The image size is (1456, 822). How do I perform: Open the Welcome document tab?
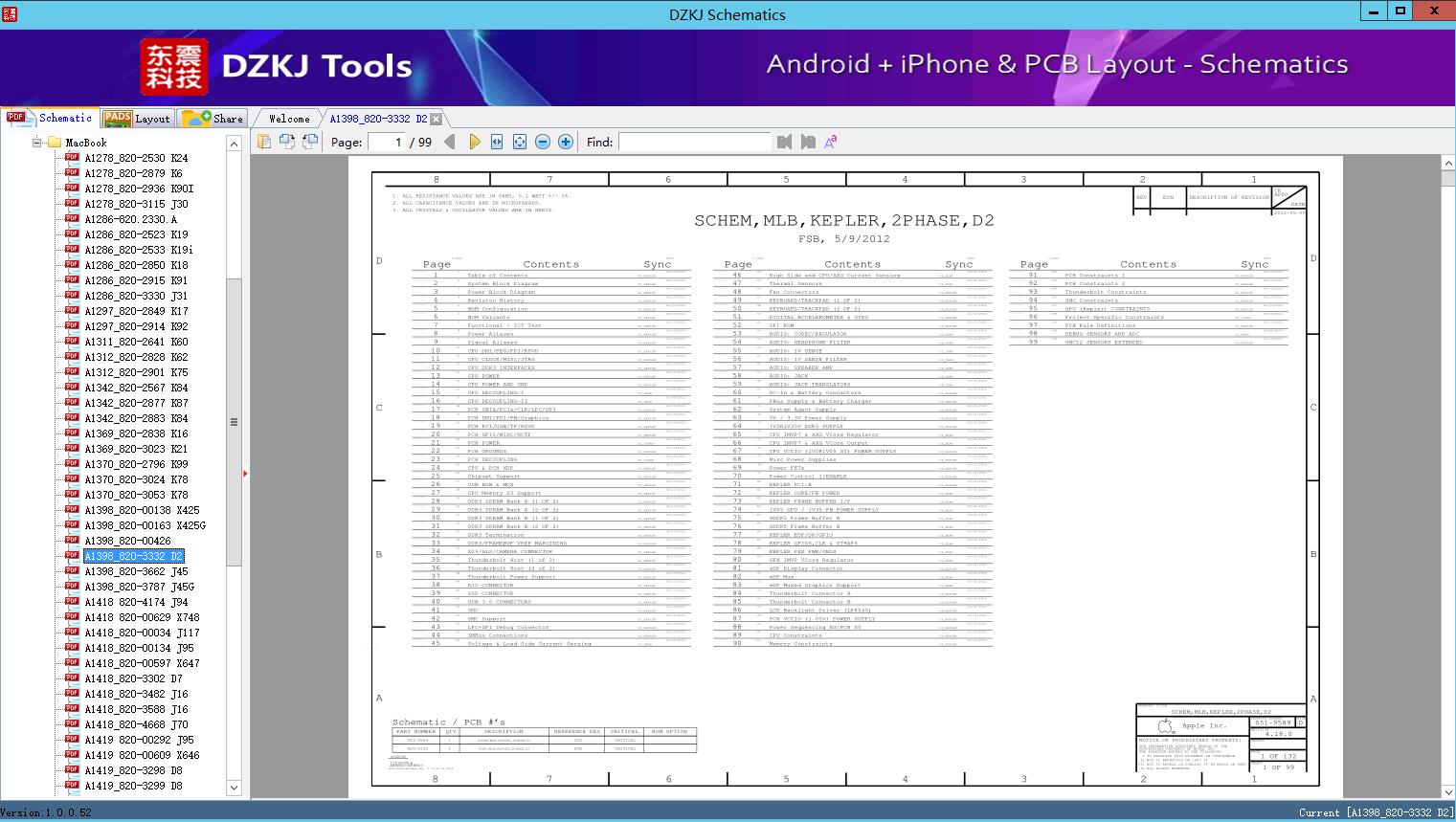click(x=289, y=119)
